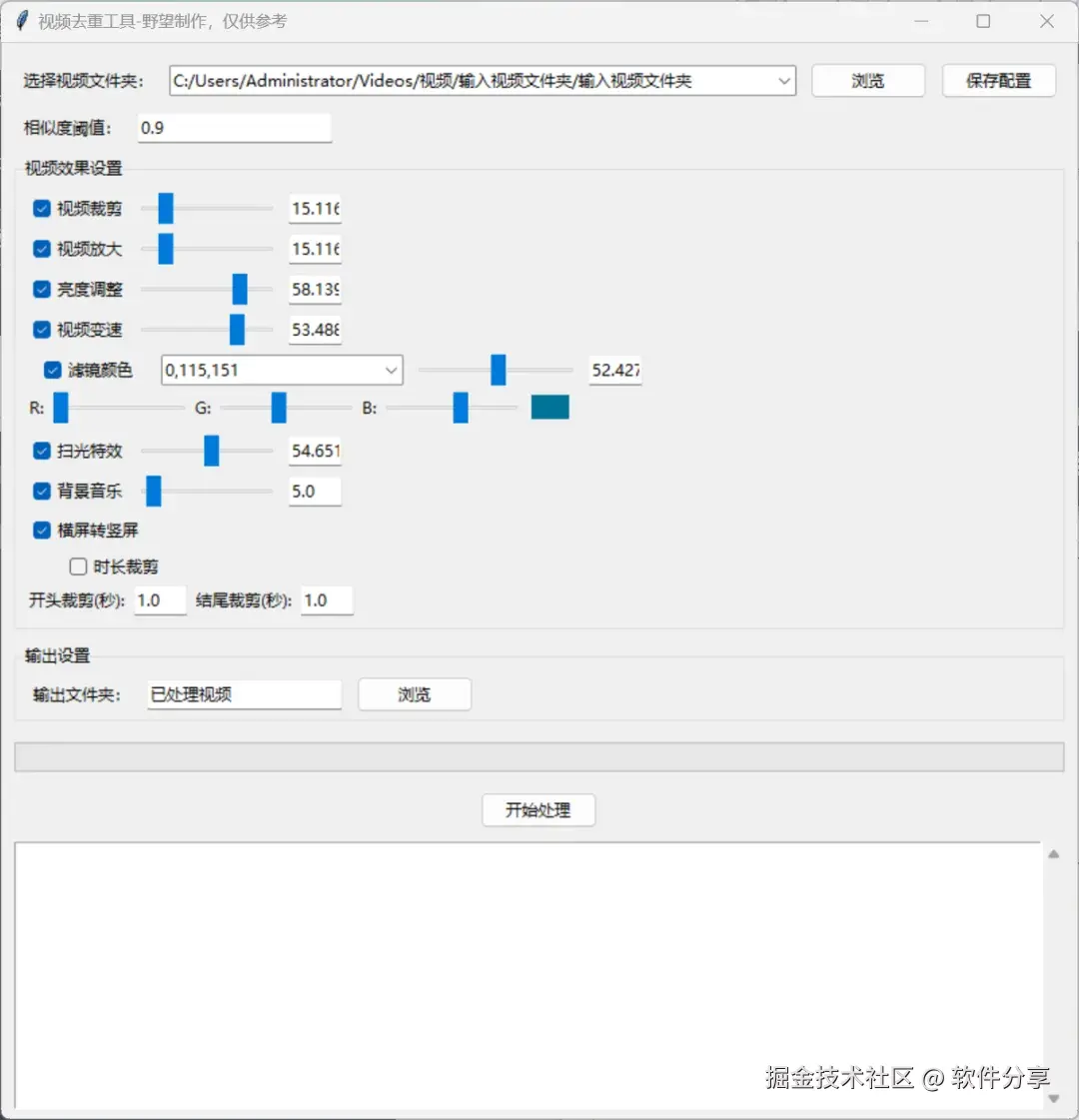Click 浏览 beside the video folder path

pos(867,81)
